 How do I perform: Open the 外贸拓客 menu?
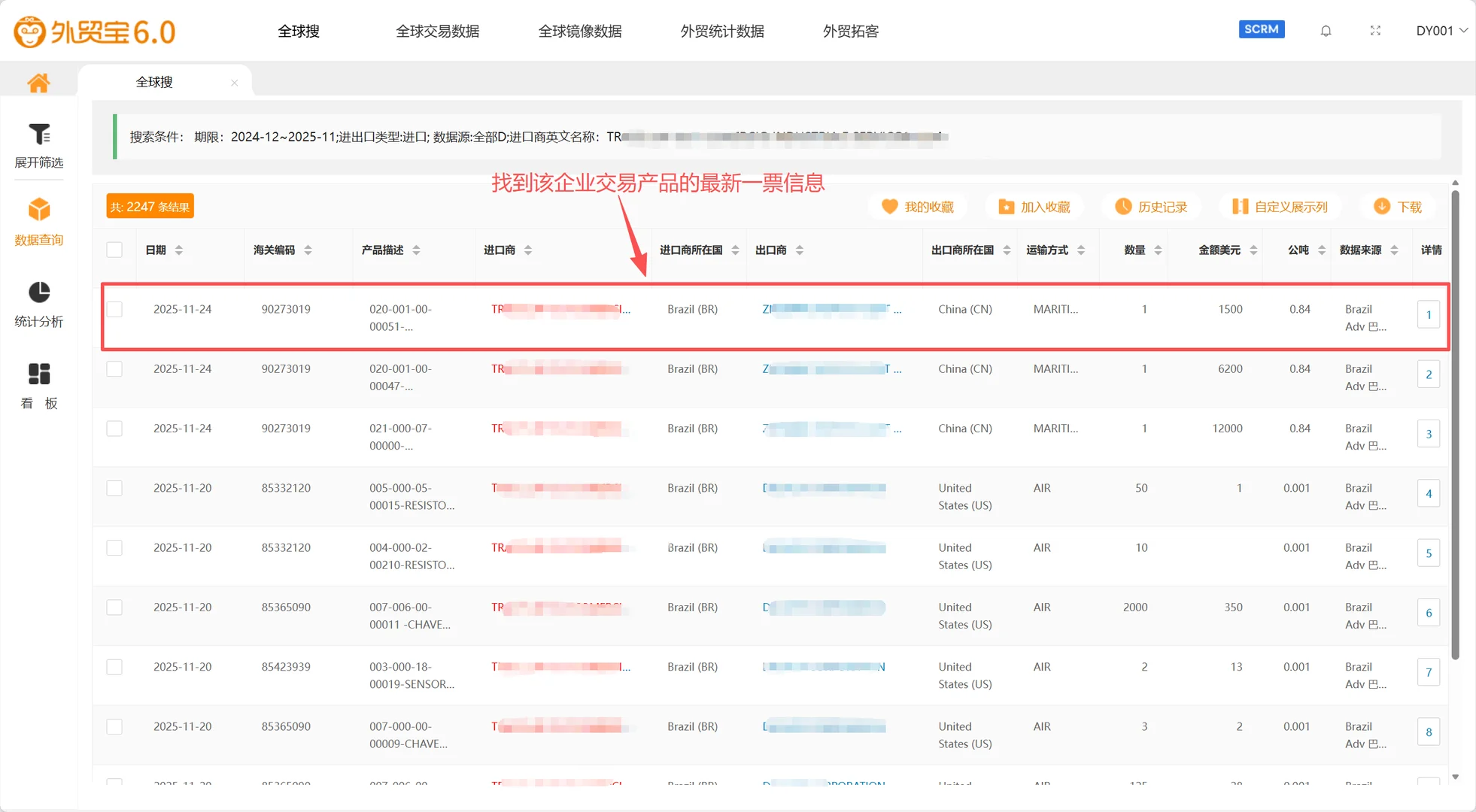point(850,31)
